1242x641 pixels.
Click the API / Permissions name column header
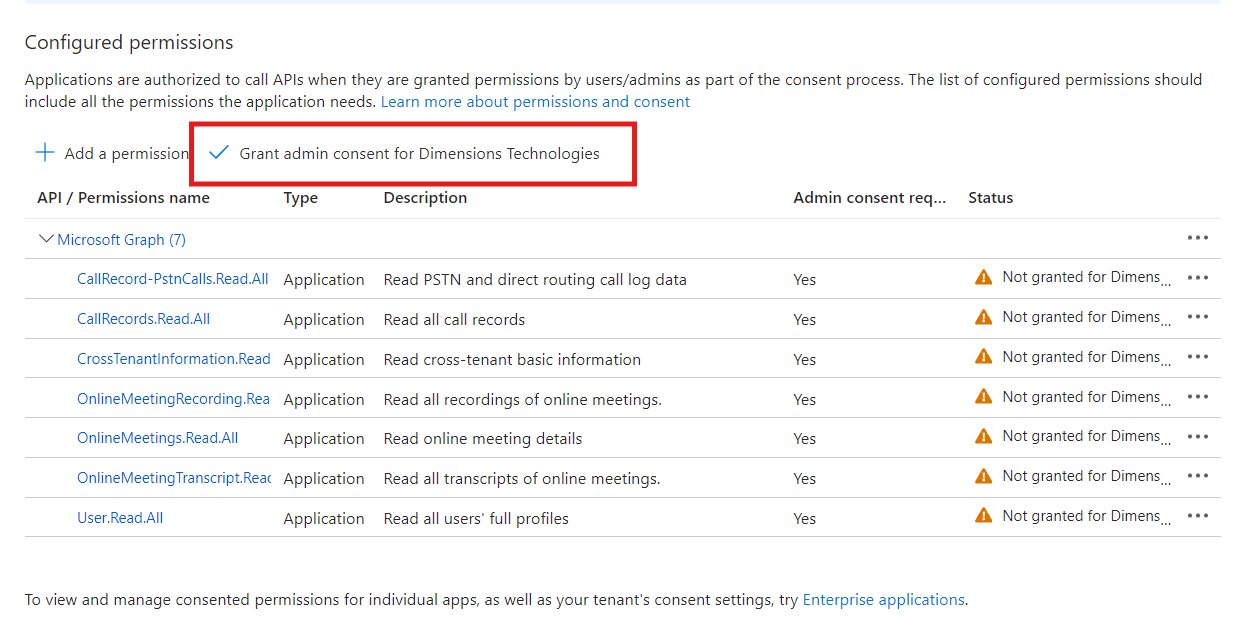[x=123, y=198]
